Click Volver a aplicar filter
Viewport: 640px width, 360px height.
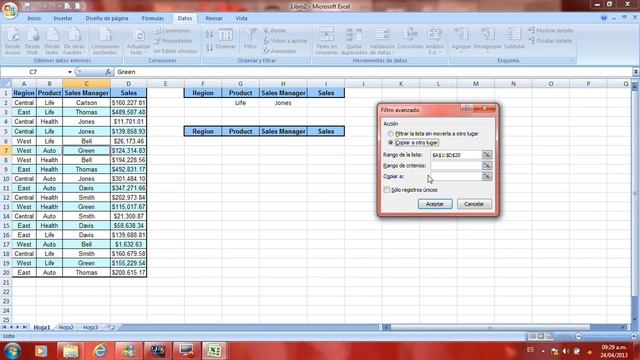(285, 41)
